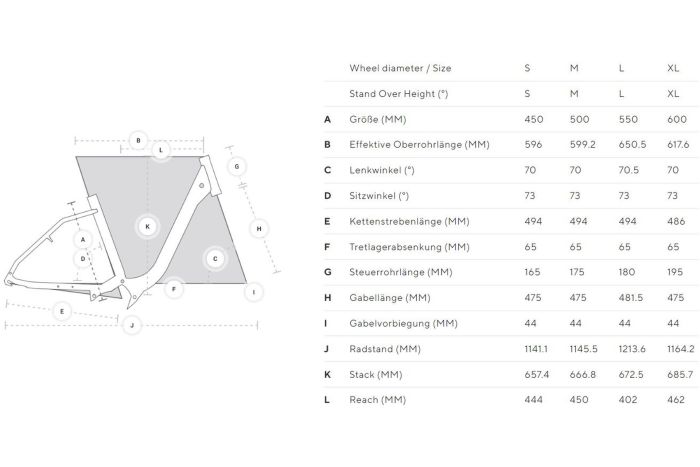Select the Stack value 685.7 for XL
This screenshot has width=700, height=467.
(x=680, y=375)
